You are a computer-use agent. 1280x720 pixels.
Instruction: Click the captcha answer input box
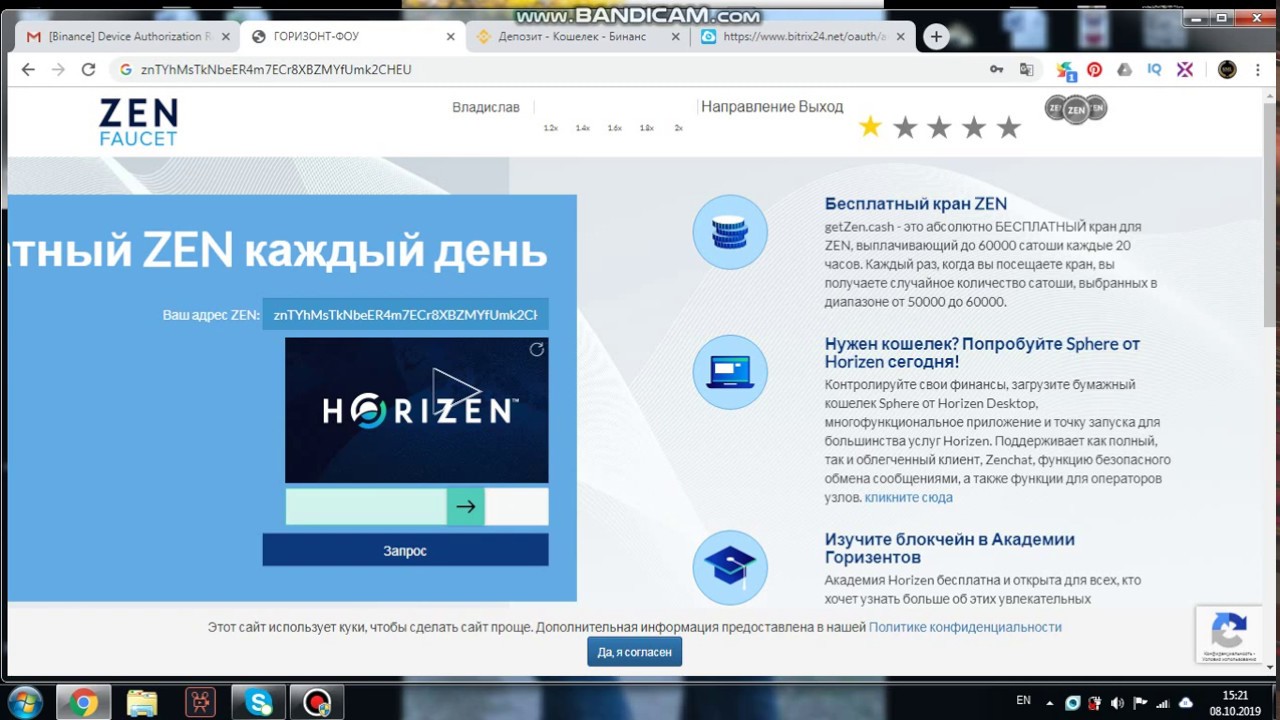(x=366, y=507)
